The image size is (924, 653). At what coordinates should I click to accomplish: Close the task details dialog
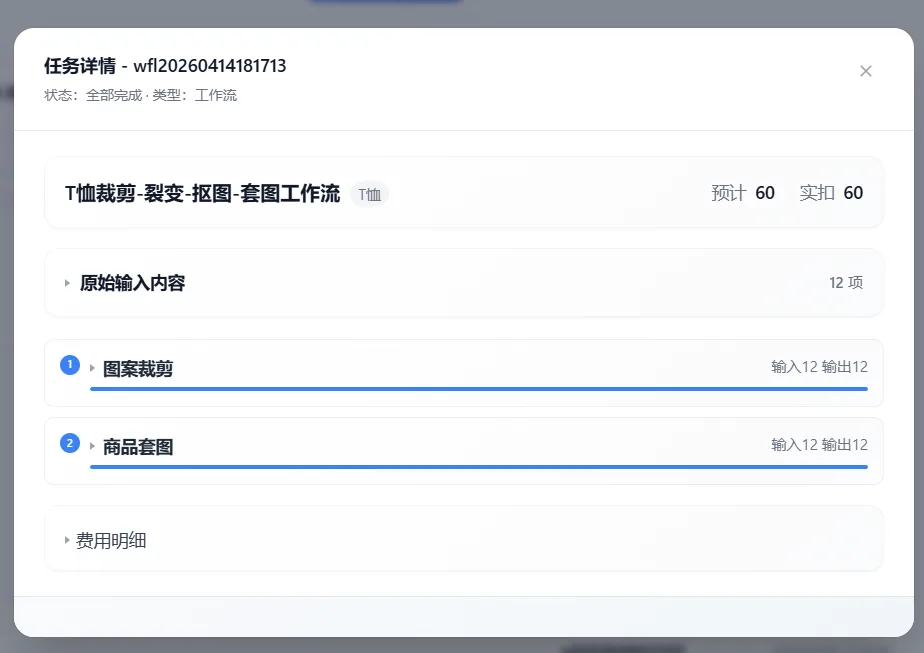(866, 71)
